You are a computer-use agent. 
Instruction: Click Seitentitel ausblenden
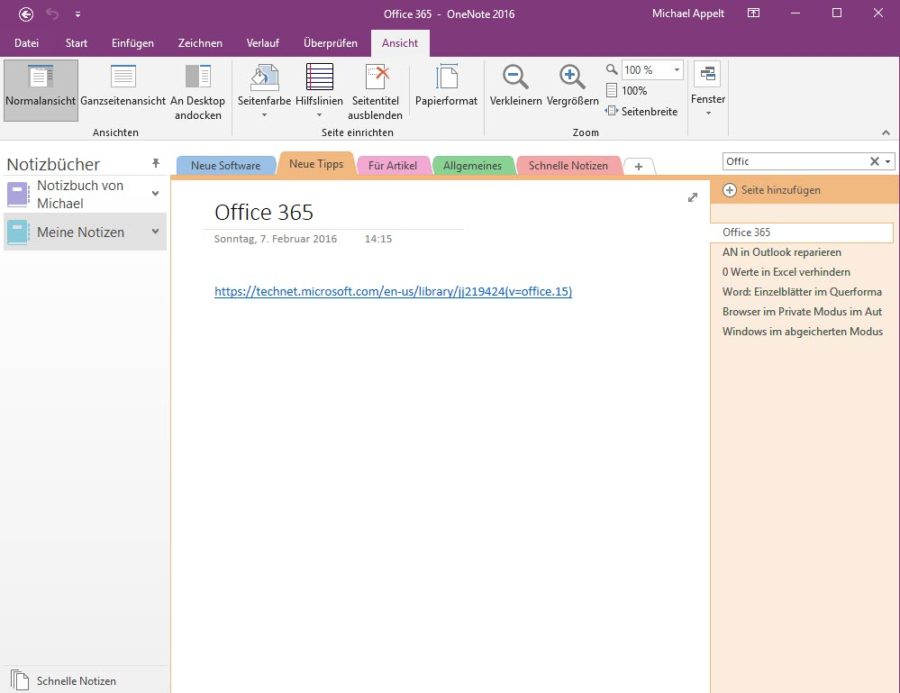pos(375,92)
